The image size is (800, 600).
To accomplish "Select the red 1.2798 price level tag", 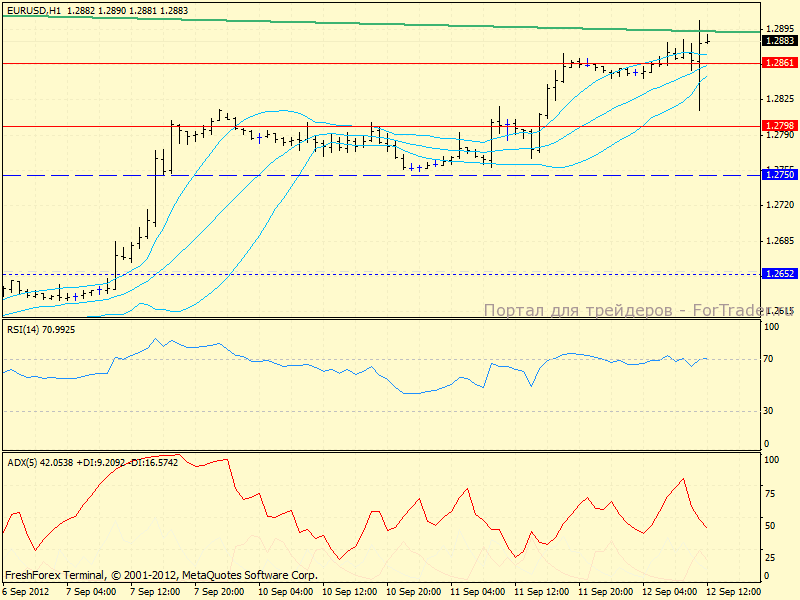I will coord(779,126).
